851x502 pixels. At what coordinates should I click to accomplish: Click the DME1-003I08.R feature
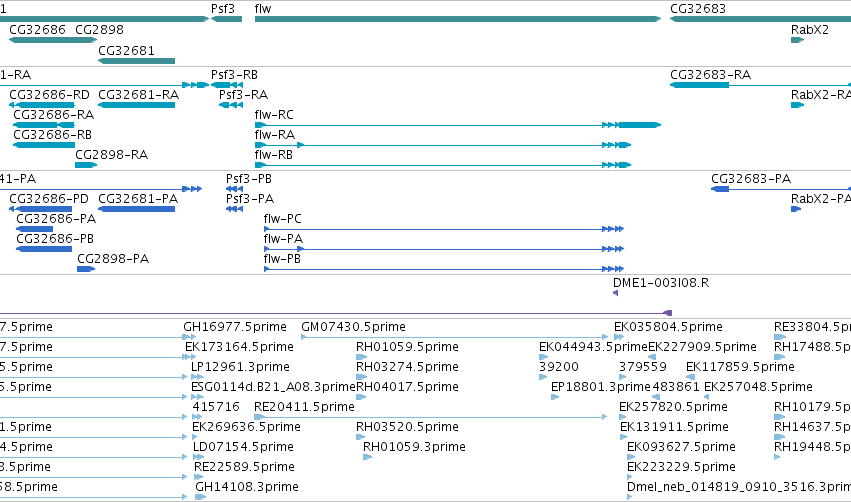pos(615,293)
